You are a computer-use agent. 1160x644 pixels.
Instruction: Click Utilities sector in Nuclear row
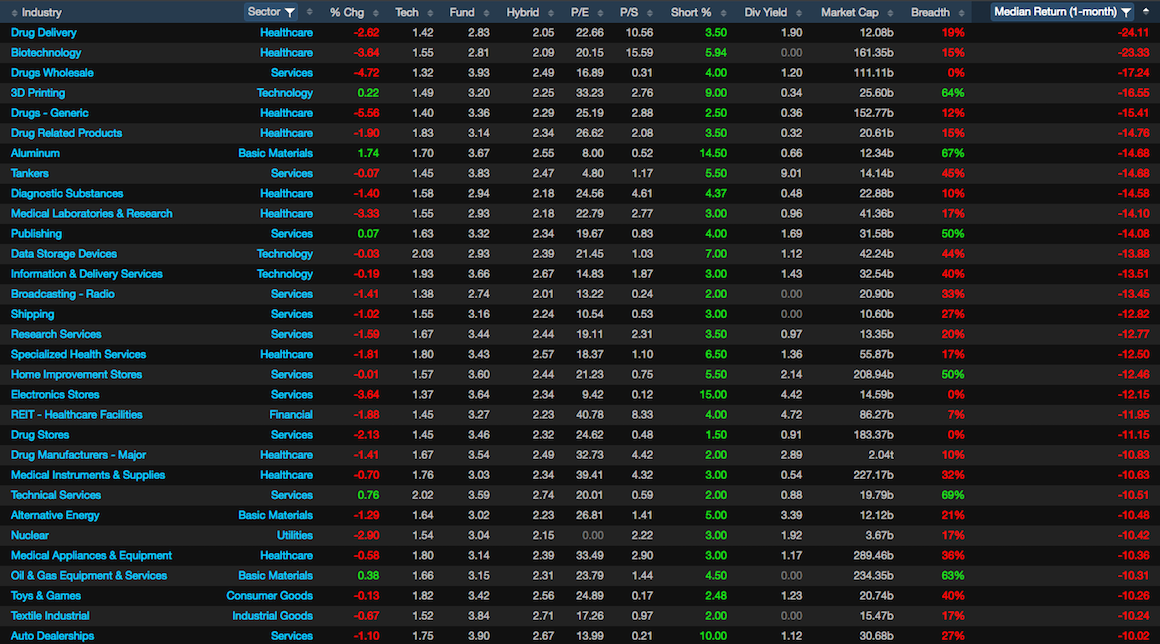click(x=294, y=535)
